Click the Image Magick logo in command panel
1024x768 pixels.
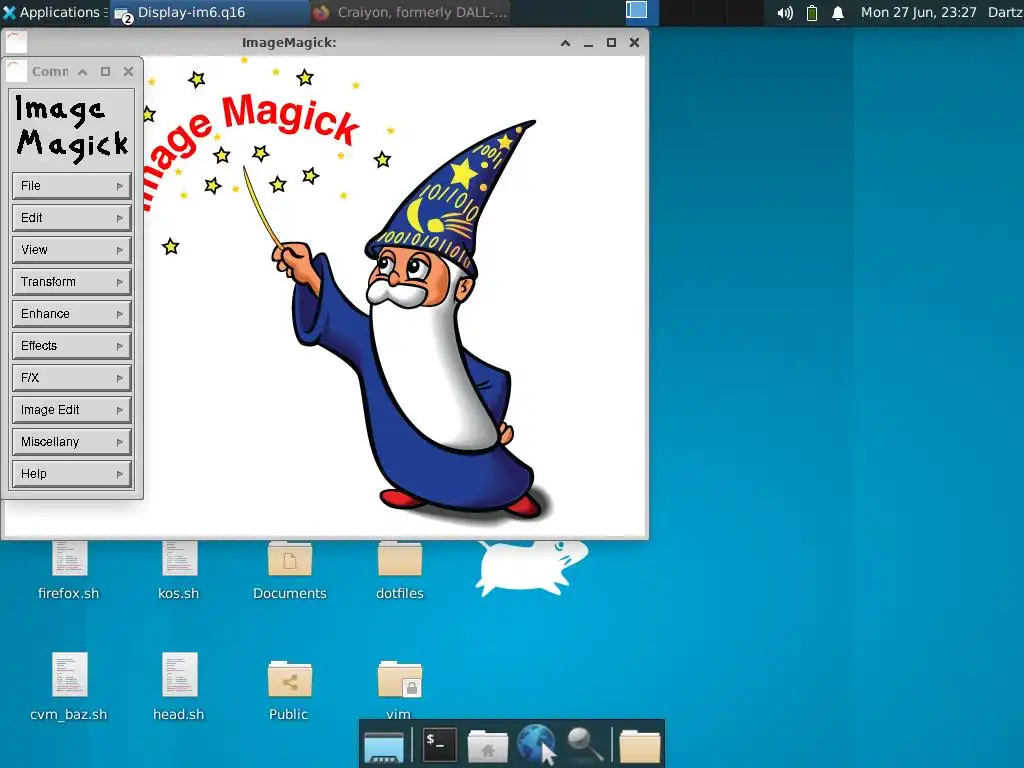pos(72,128)
